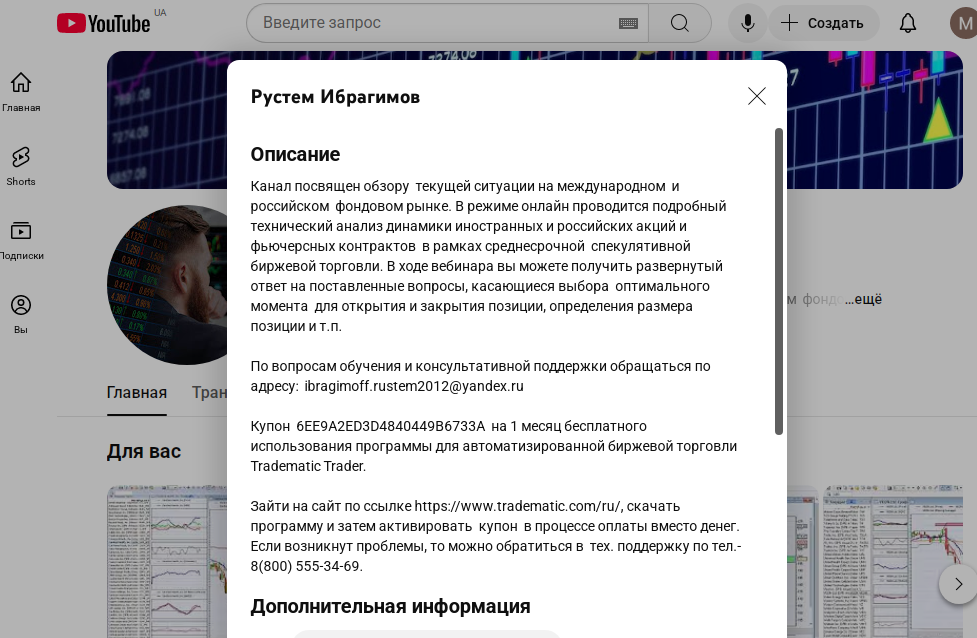The width and height of the screenshot is (977, 638).
Task: Open Подписки in the sidebar
Action: 21,240
